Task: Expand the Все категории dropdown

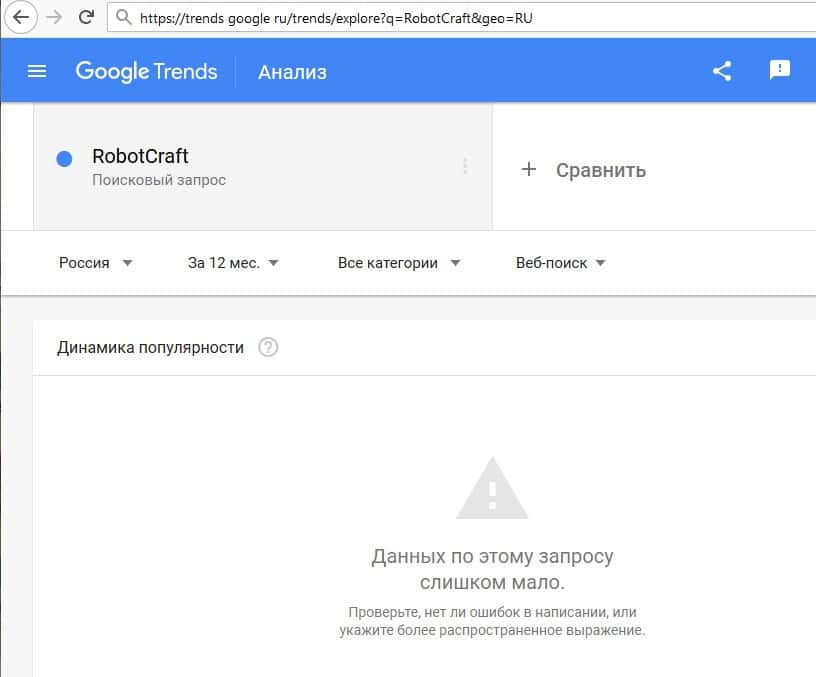Action: pyautogui.click(x=399, y=263)
